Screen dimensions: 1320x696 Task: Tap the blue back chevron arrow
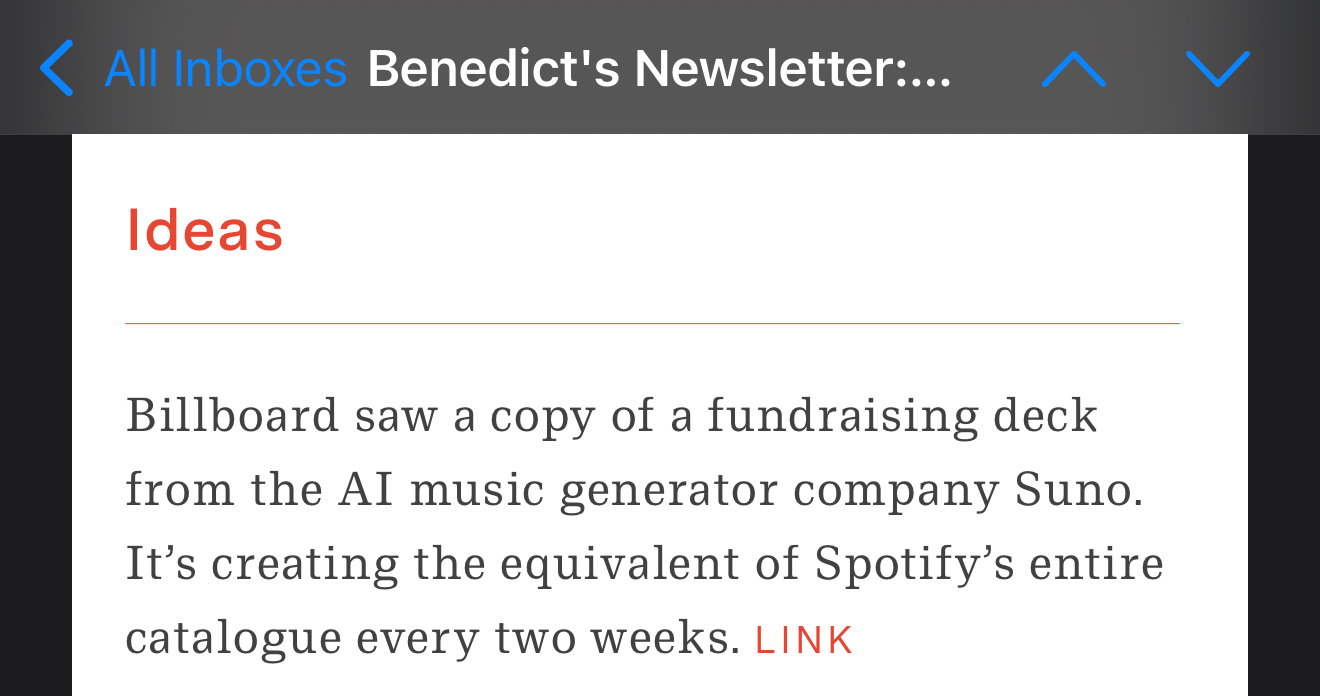[57, 69]
